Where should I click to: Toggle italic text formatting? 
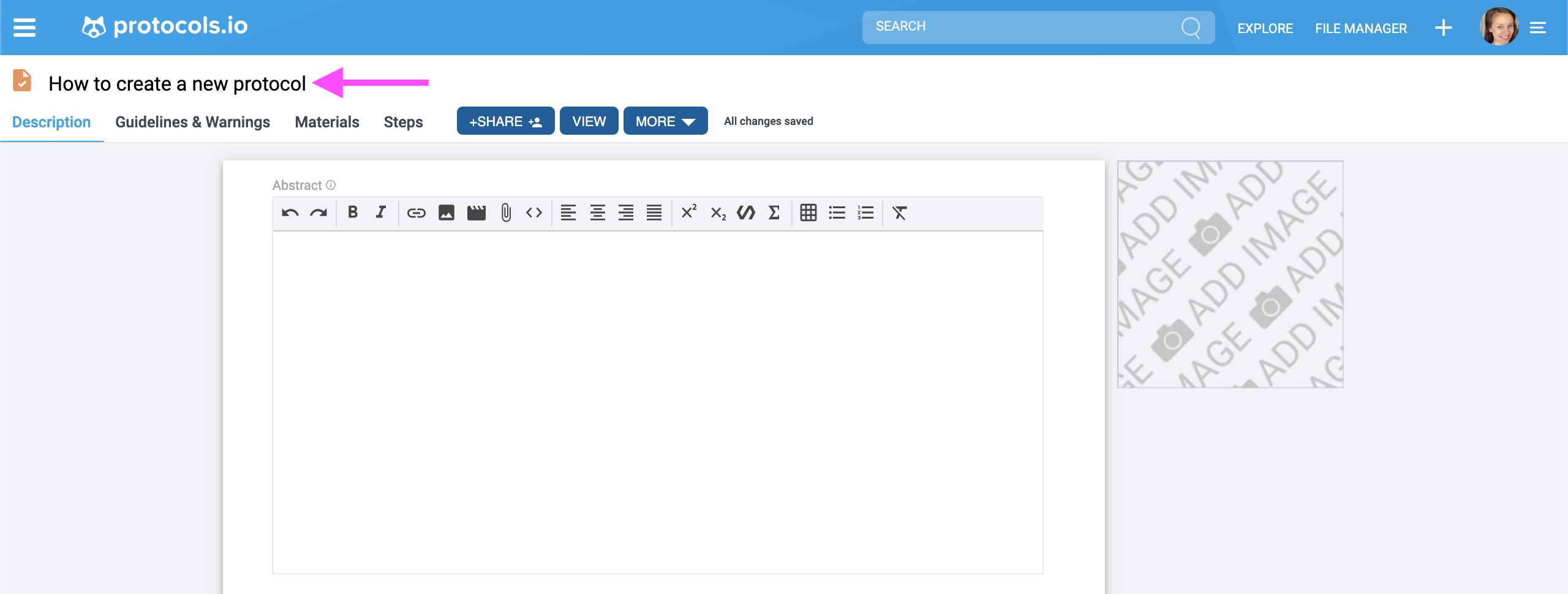[x=380, y=212]
